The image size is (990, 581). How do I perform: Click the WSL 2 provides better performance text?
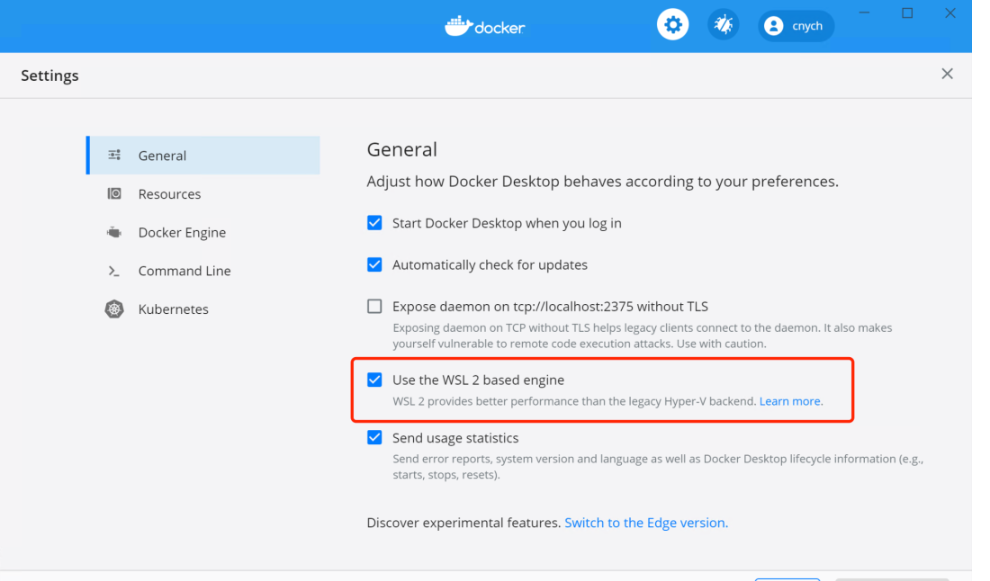pyautogui.click(x=575, y=401)
